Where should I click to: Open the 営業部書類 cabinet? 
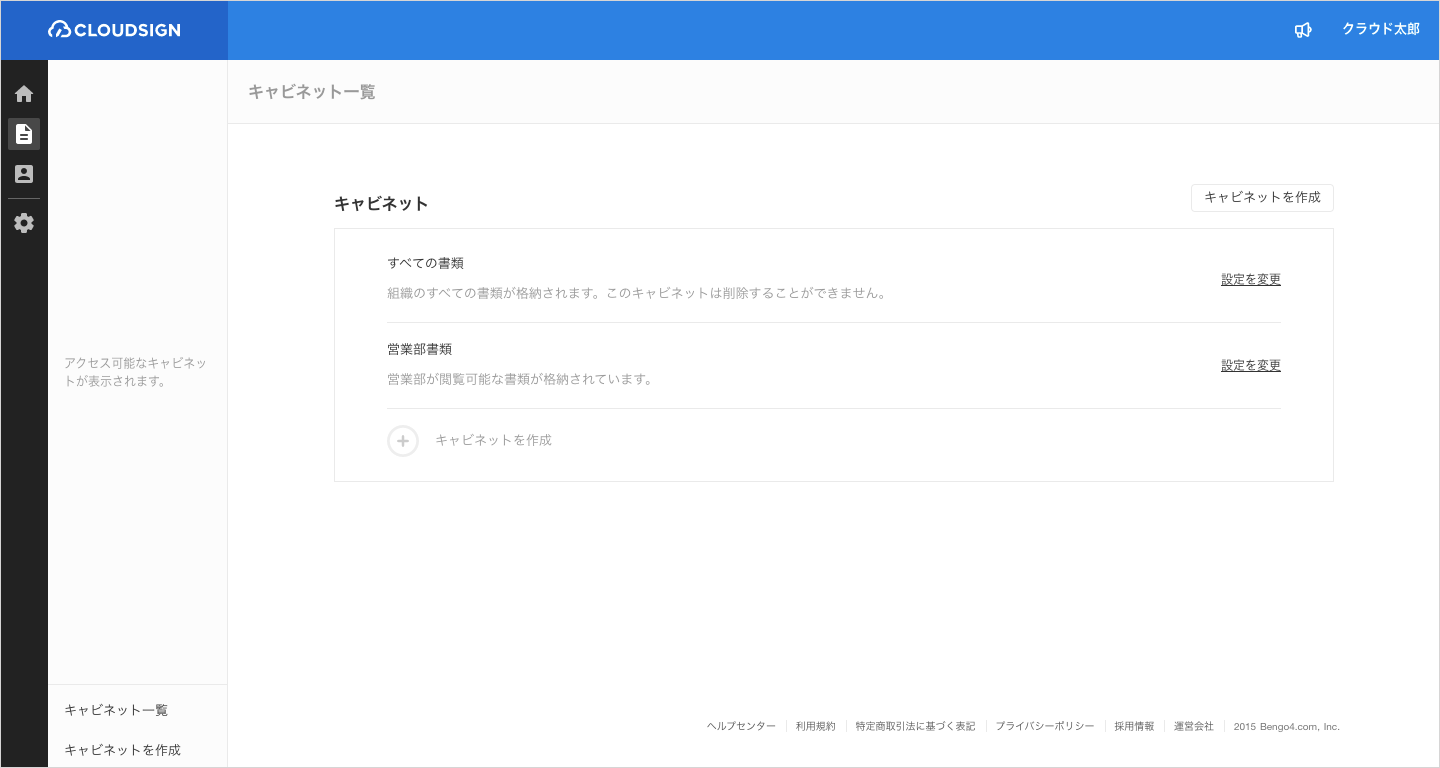(x=419, y=349)
